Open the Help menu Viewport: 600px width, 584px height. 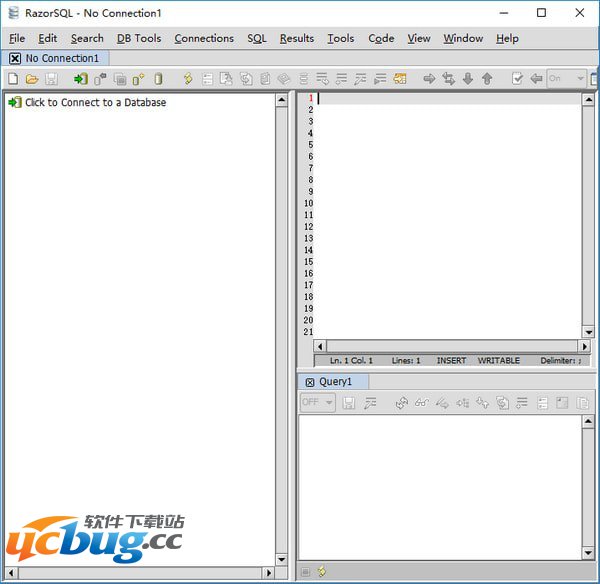point(507,38)
